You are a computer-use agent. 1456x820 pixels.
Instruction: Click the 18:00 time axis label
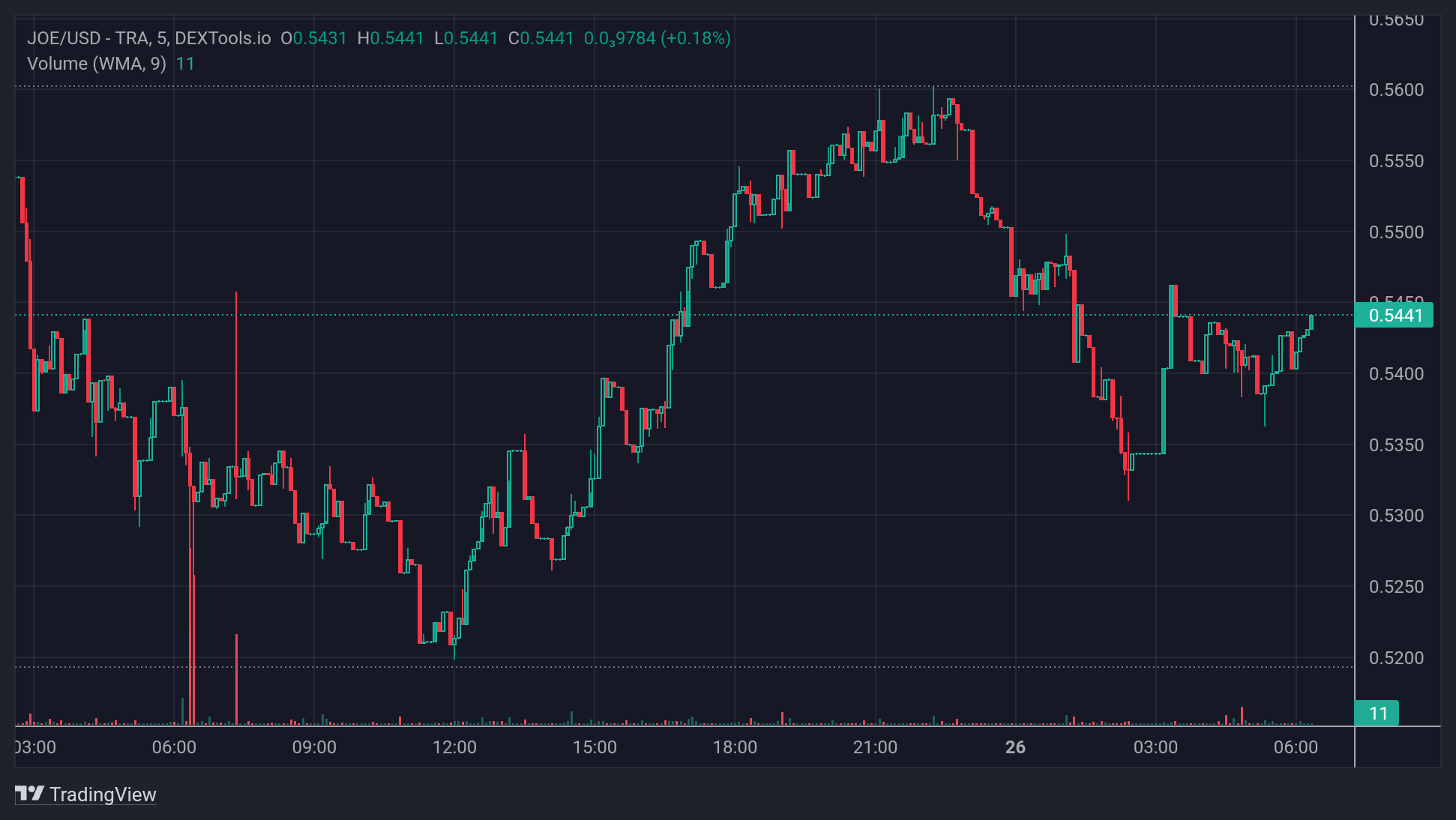[x=735, y=747]
